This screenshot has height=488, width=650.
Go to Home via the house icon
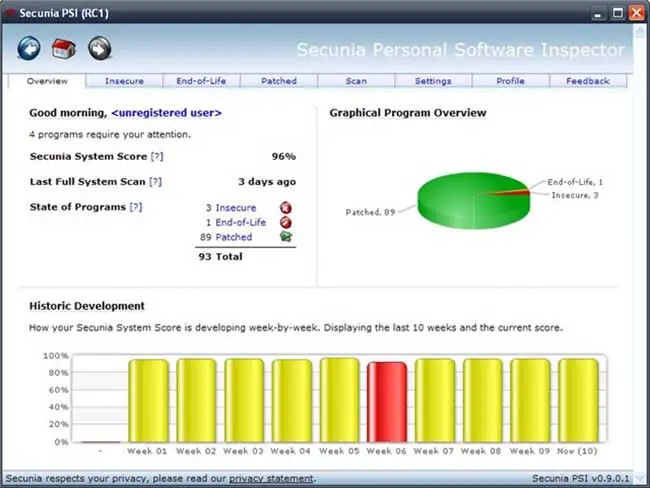63,49
